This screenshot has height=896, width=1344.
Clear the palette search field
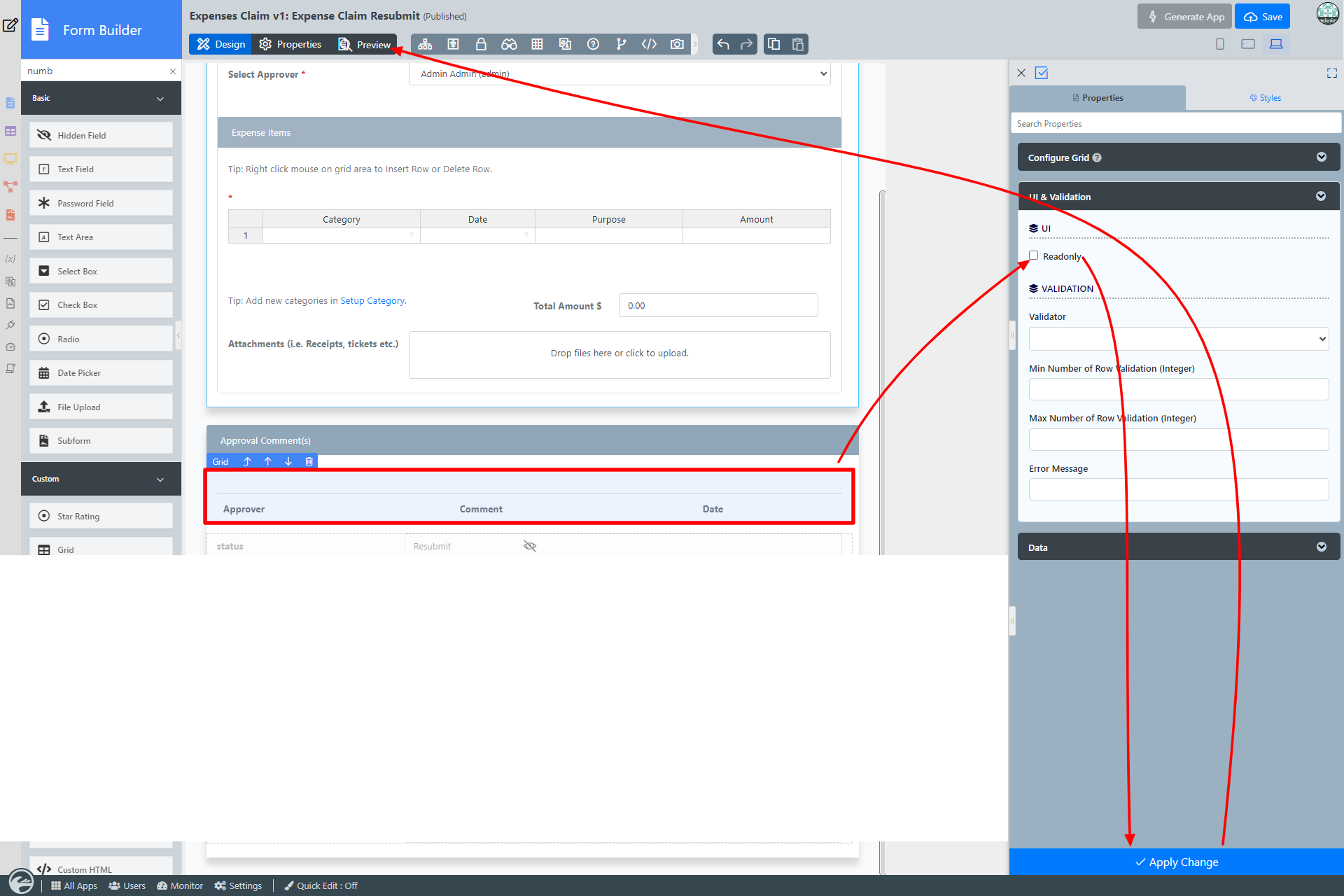click(173, 71)
